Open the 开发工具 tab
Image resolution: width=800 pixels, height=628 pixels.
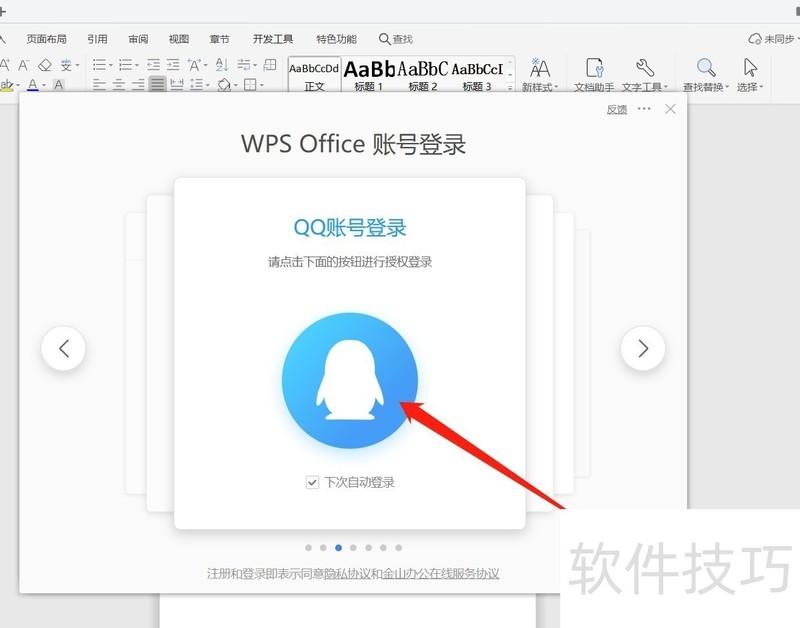coord(273,39)
